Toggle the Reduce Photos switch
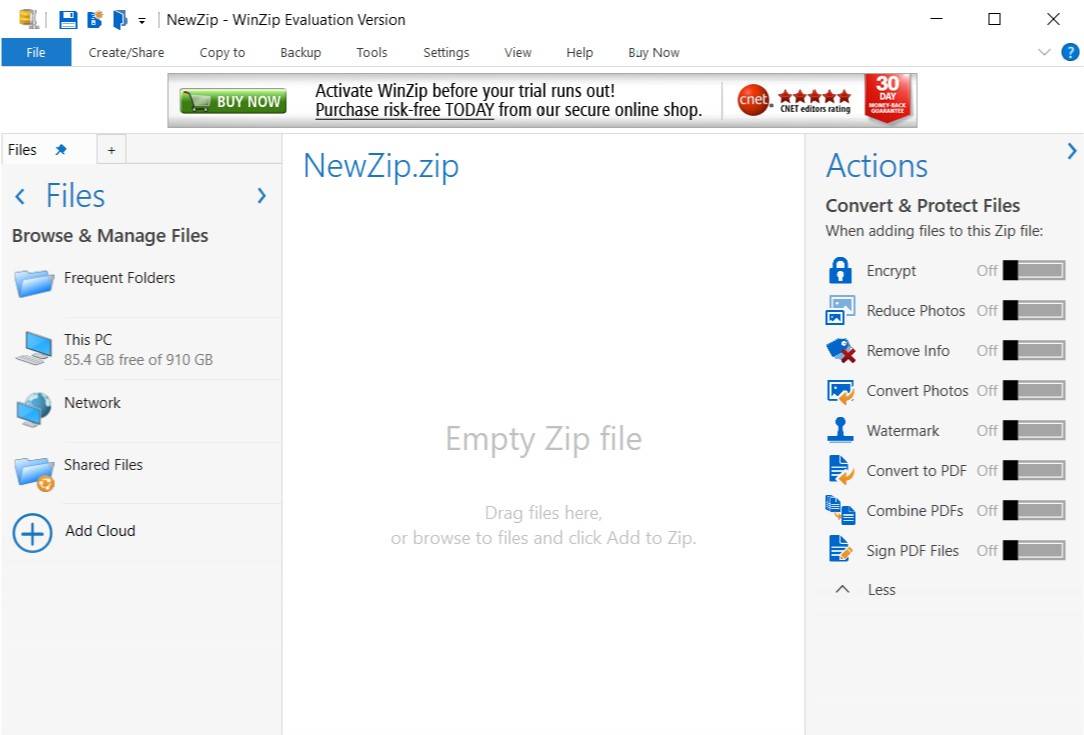 (x=1034, y=310)
